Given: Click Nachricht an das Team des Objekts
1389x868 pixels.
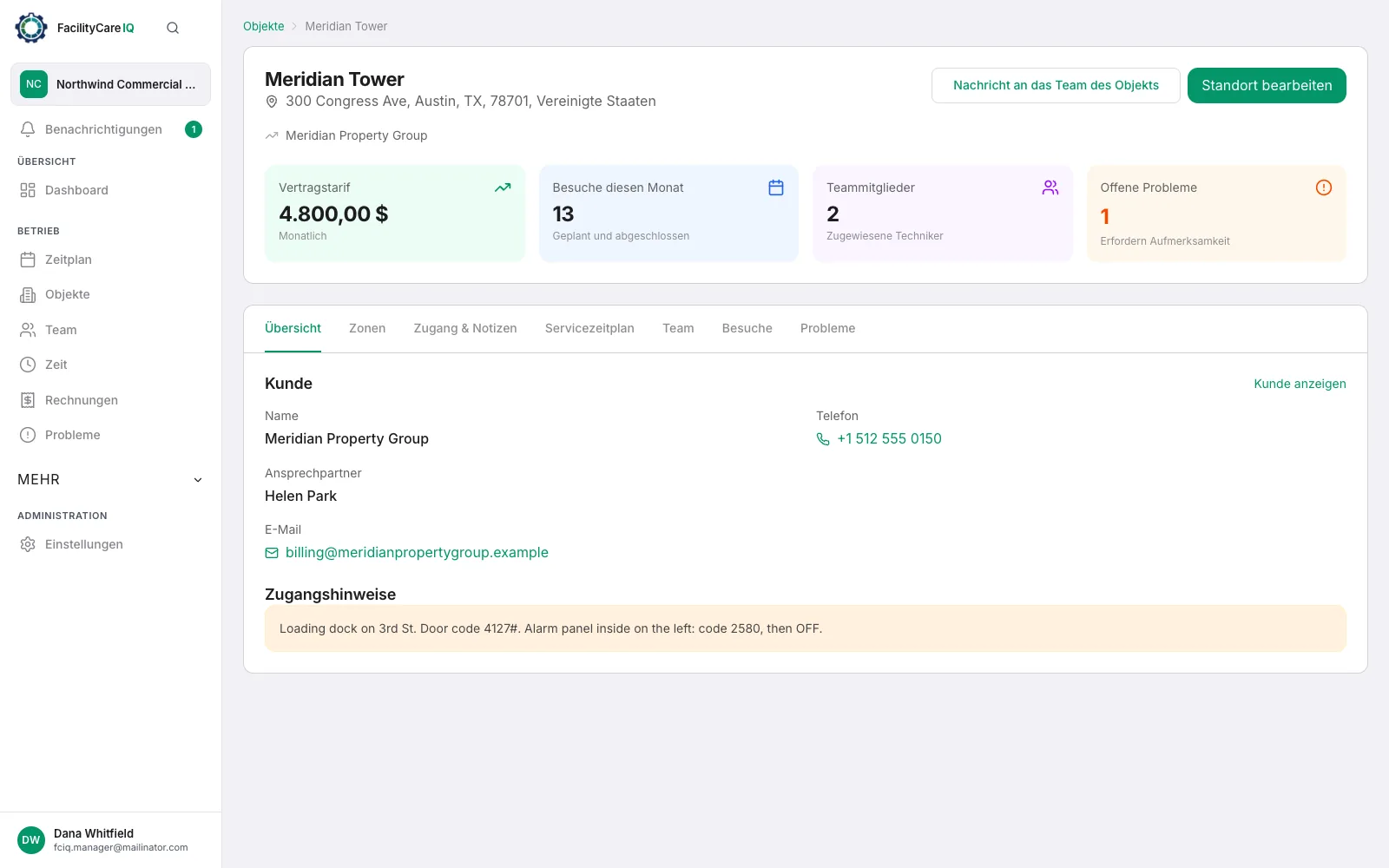Looking at the screenshot, I should click(x=1056, y=85).
